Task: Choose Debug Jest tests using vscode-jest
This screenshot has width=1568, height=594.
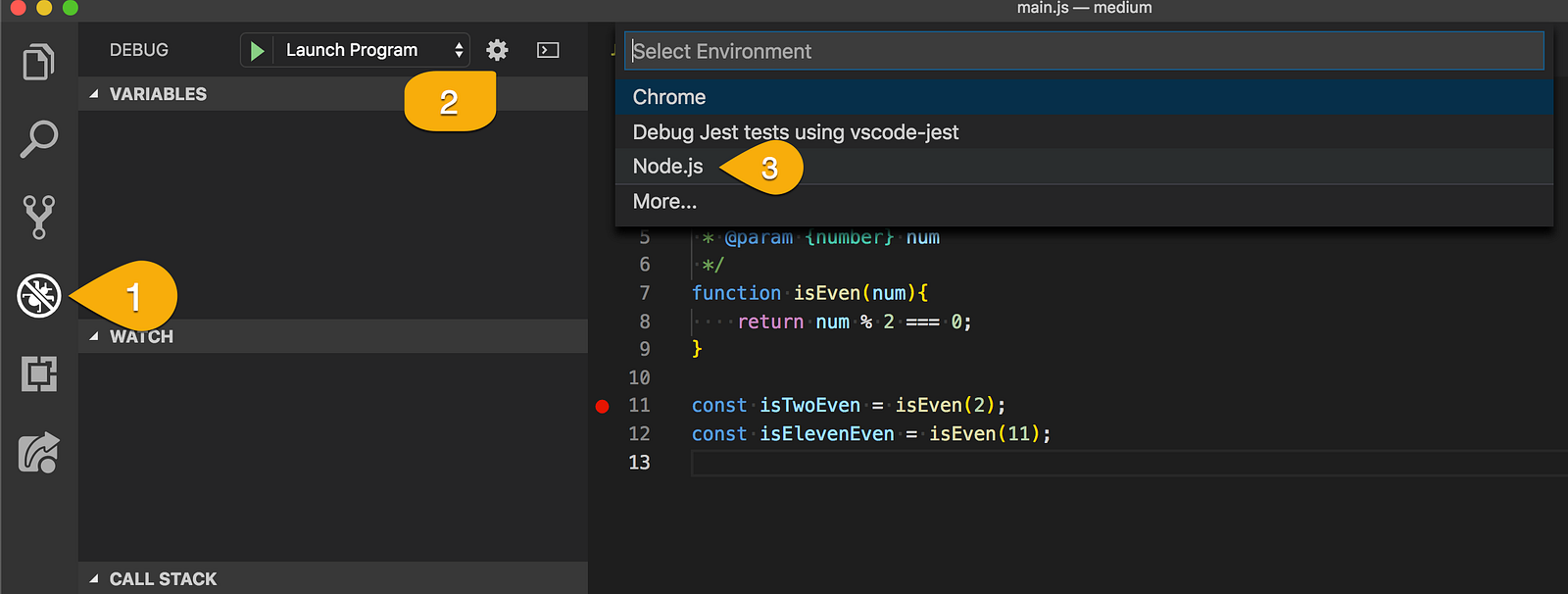Action: coord(795,132)
